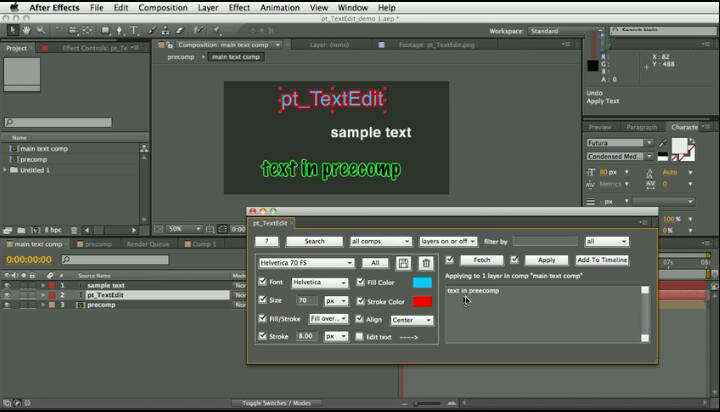
Task: Open the Fill over stroke dropdown
Action: click(329, 319)
